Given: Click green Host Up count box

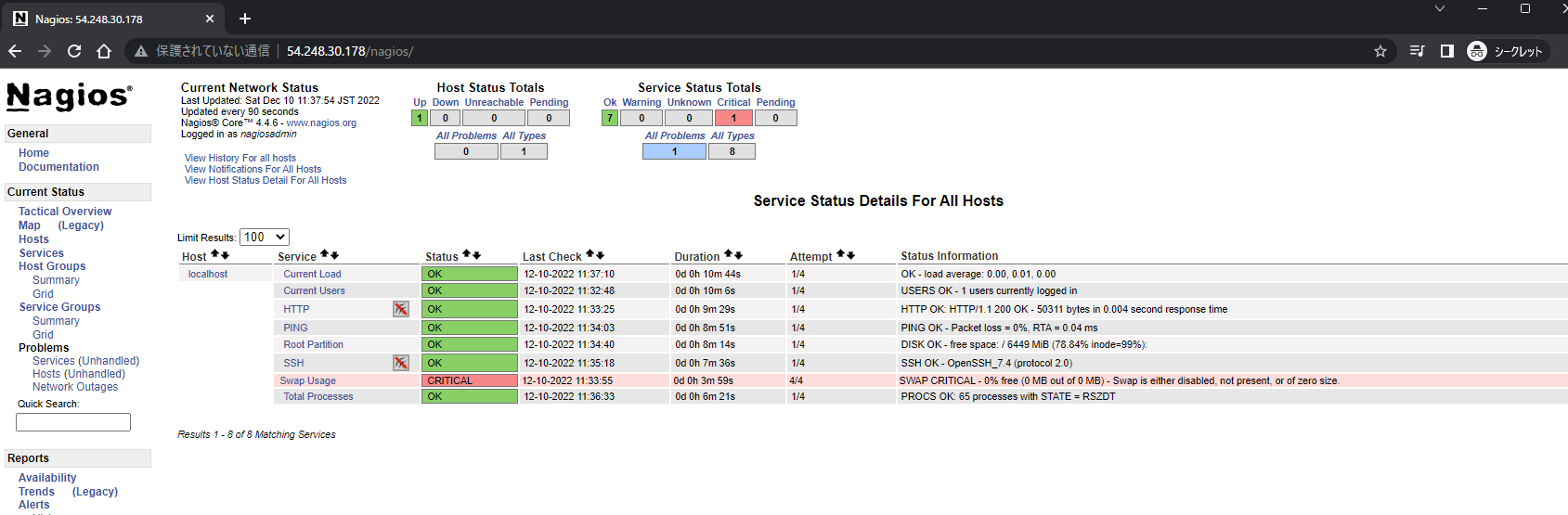Looking at the screenshot, I should 420,118.
